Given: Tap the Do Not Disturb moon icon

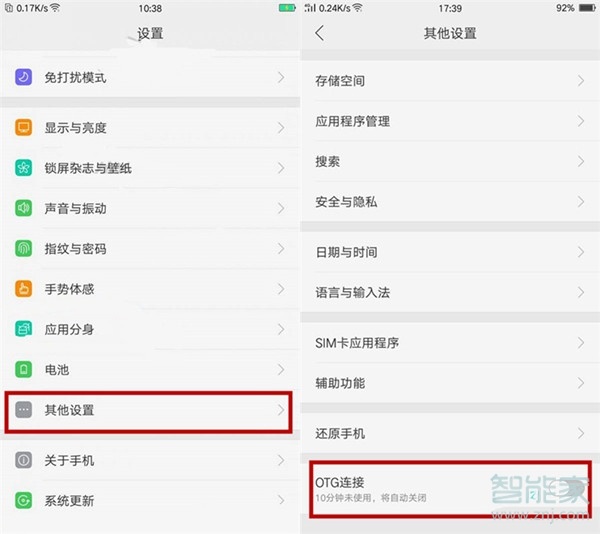Looking at the screenshot, I should (23, 77).
